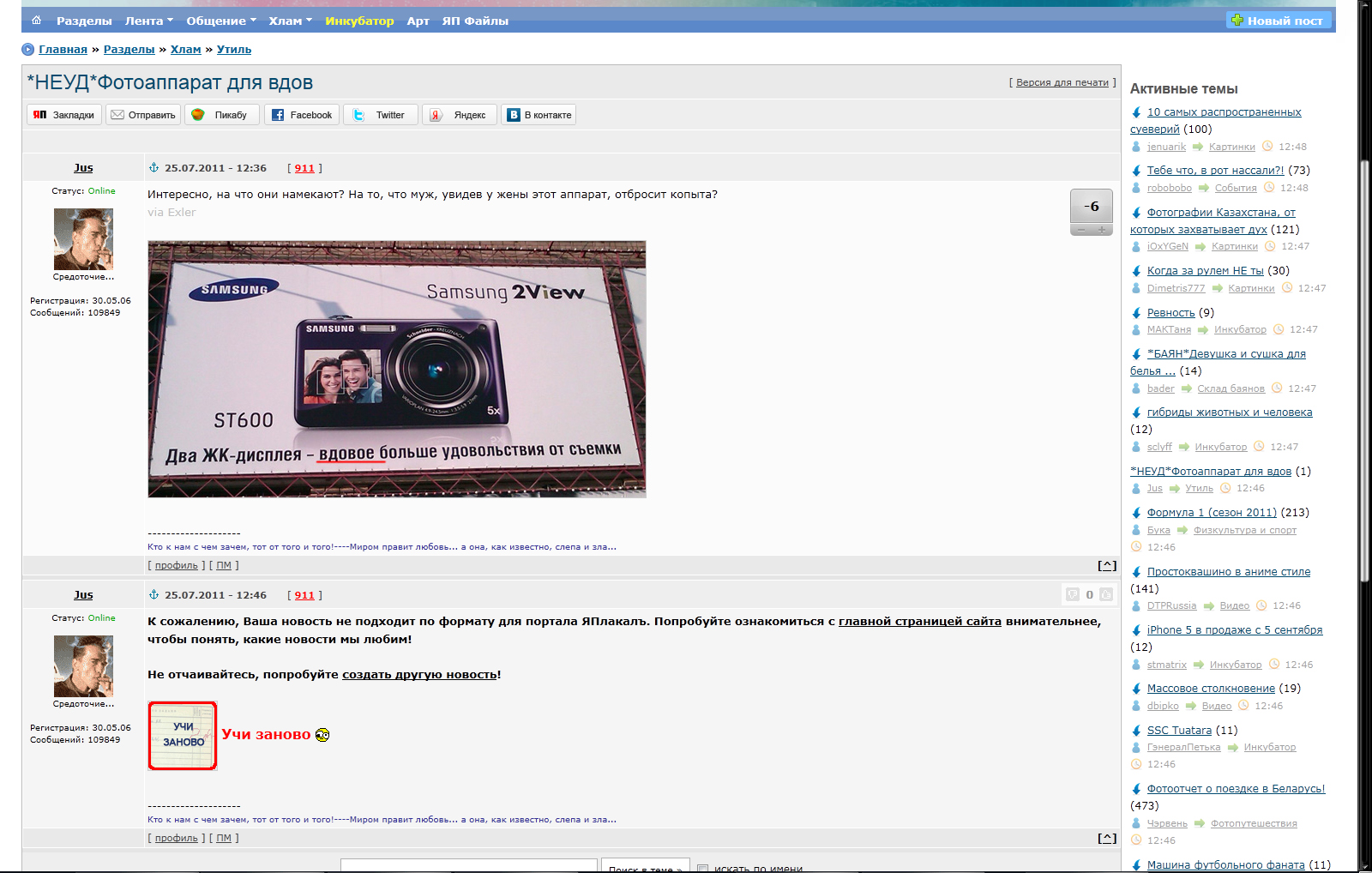Follow the 'Утиль' breadcrumb link
Viewport: 1372px width, 873px height.
point(234,50)
